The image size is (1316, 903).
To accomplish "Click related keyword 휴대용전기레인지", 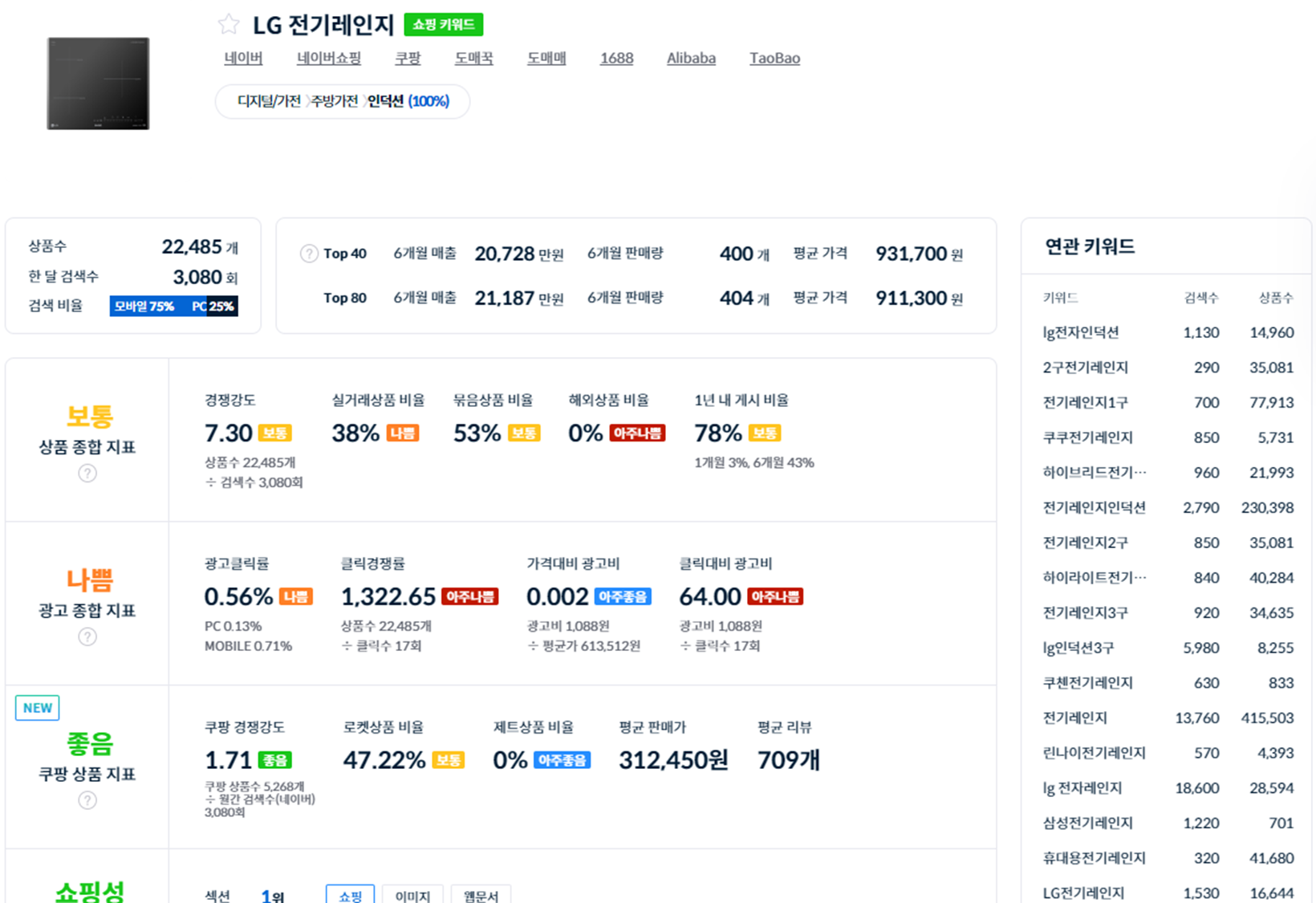I will [1095, 858].
